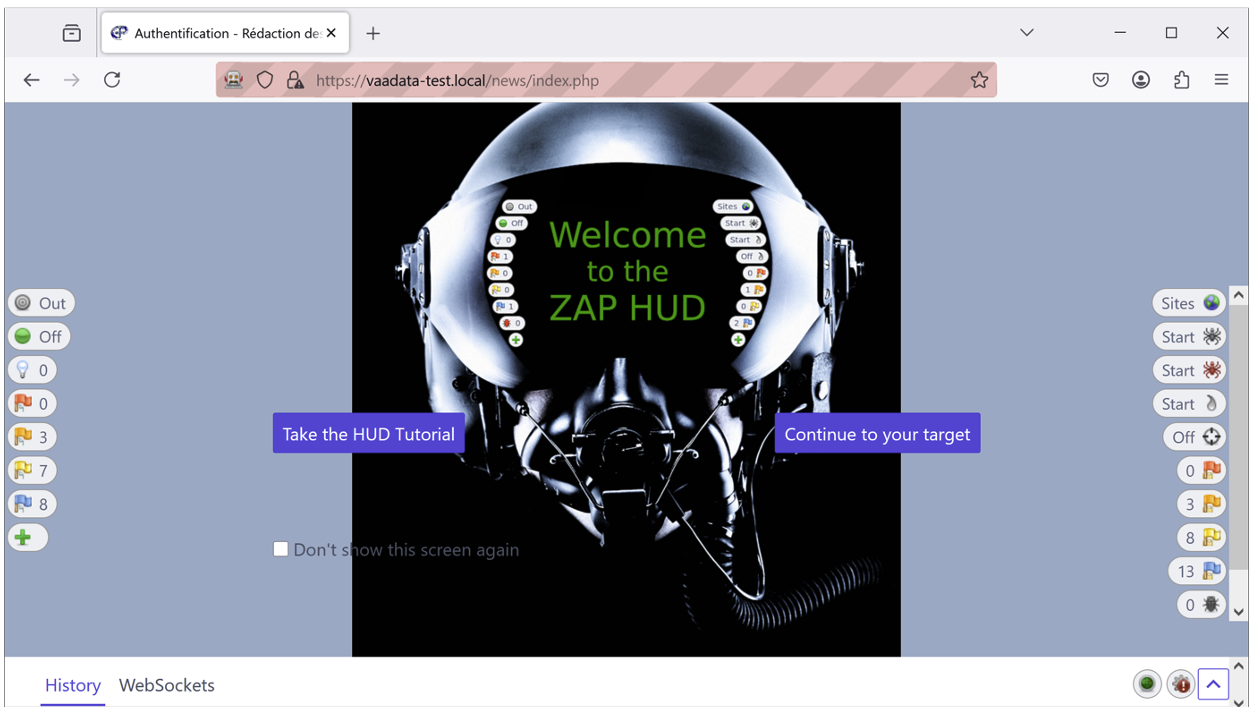Click Continue to your target

(877, 434)
